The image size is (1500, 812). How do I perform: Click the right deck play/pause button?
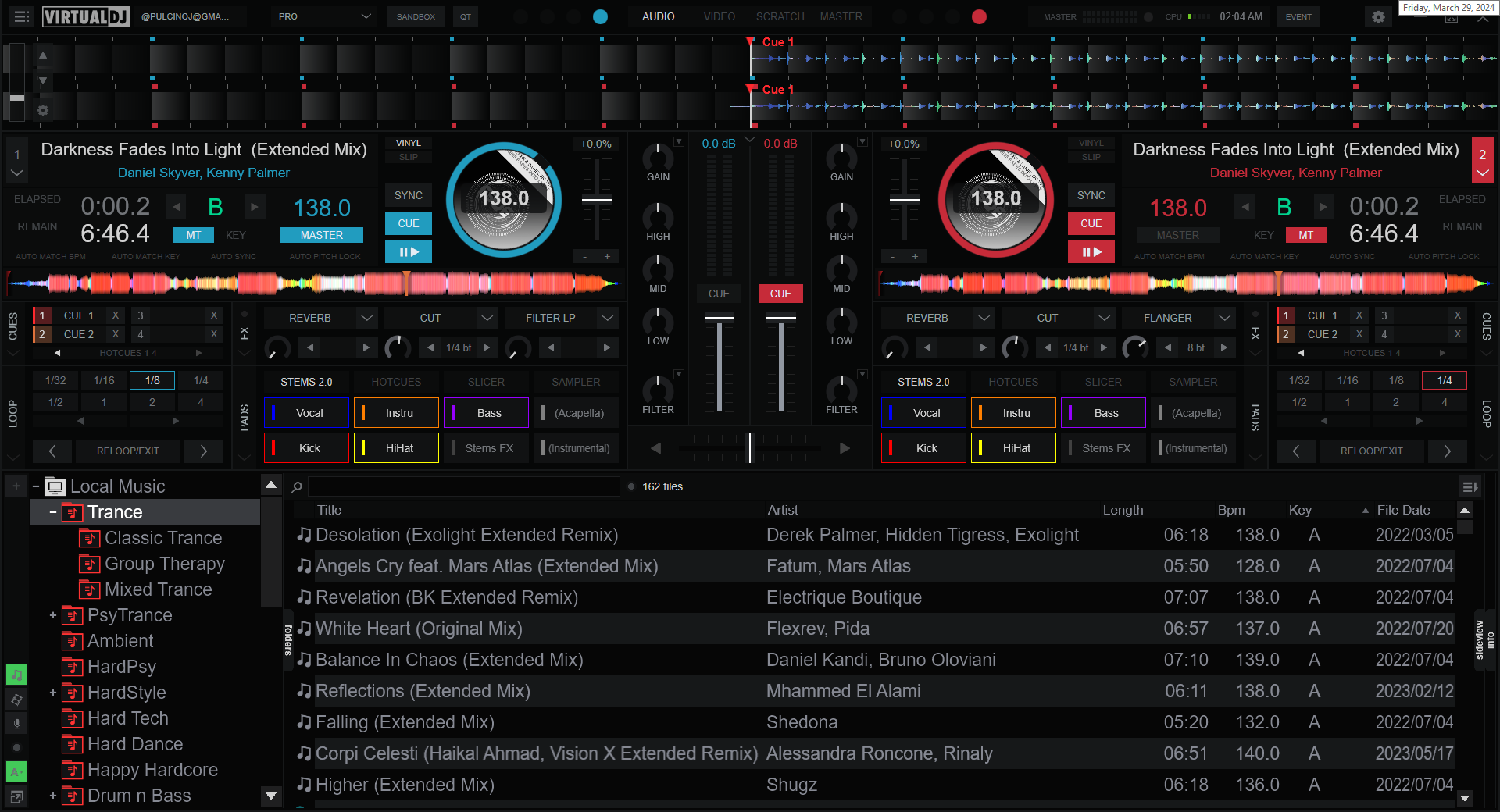pyautogui.click(x=1091, y=251)
